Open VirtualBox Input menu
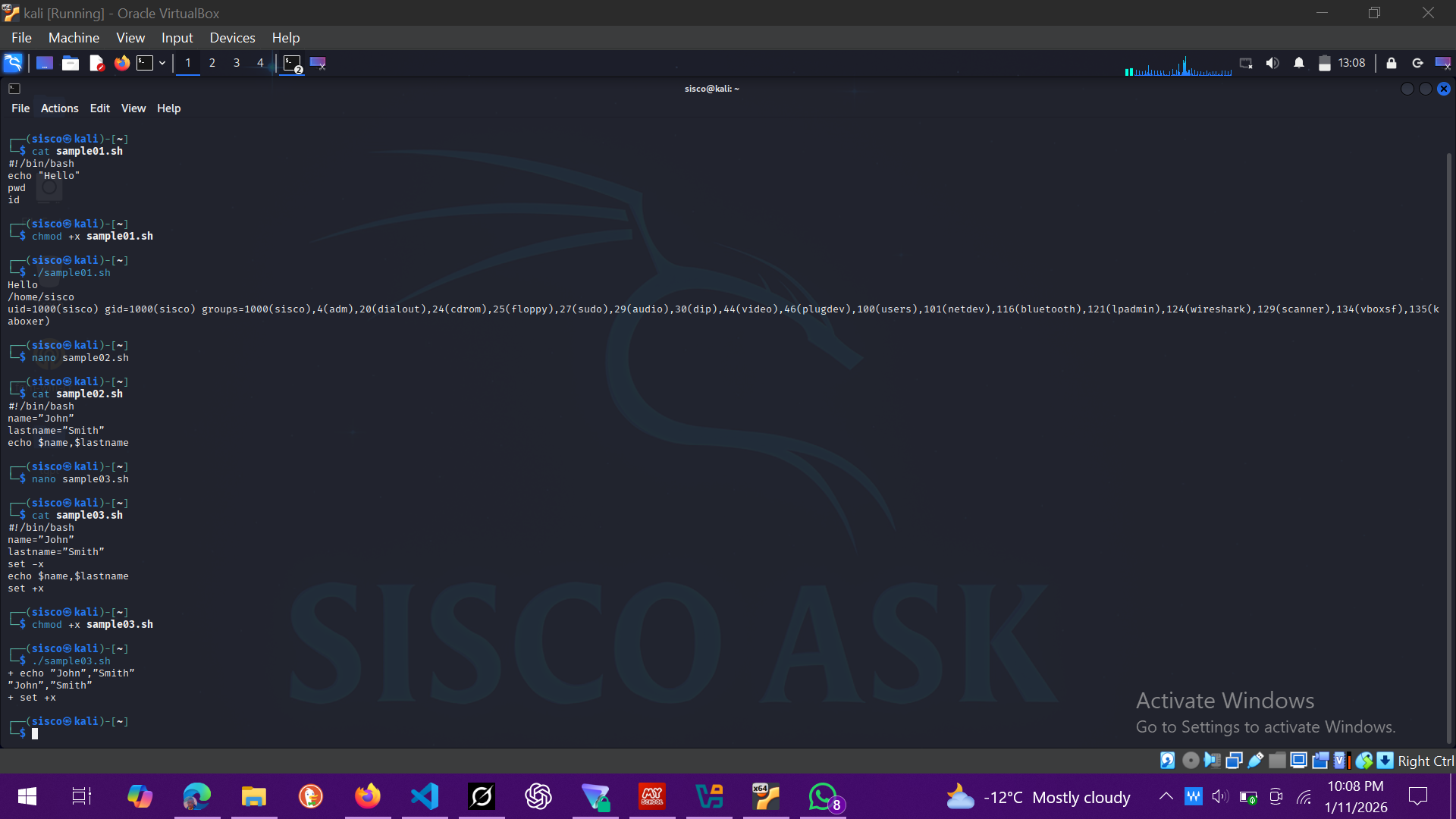 coord(177,38)
